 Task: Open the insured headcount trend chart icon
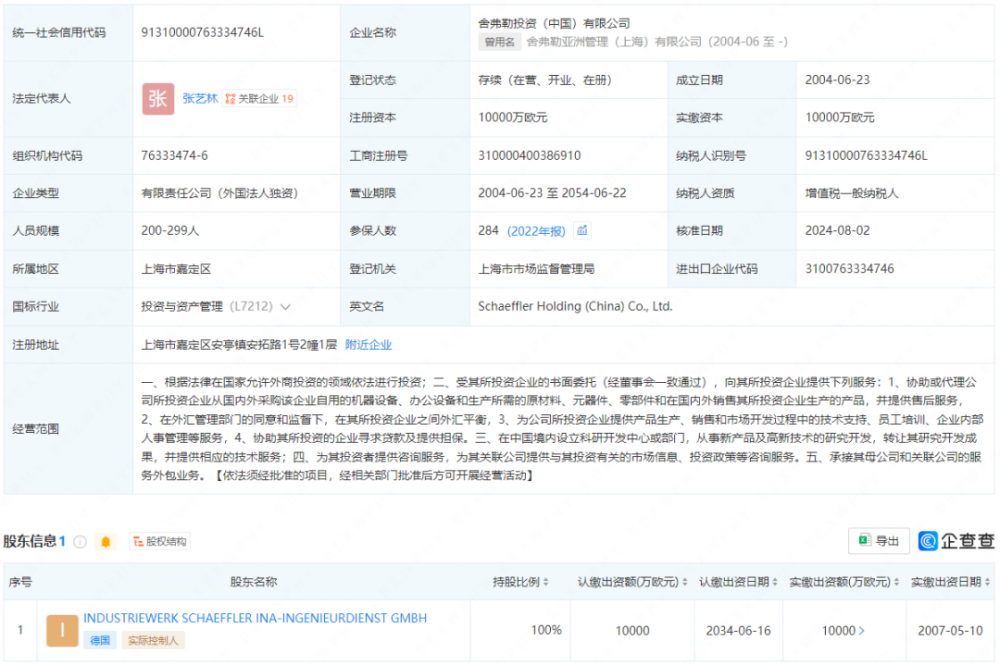coord(582,231)
